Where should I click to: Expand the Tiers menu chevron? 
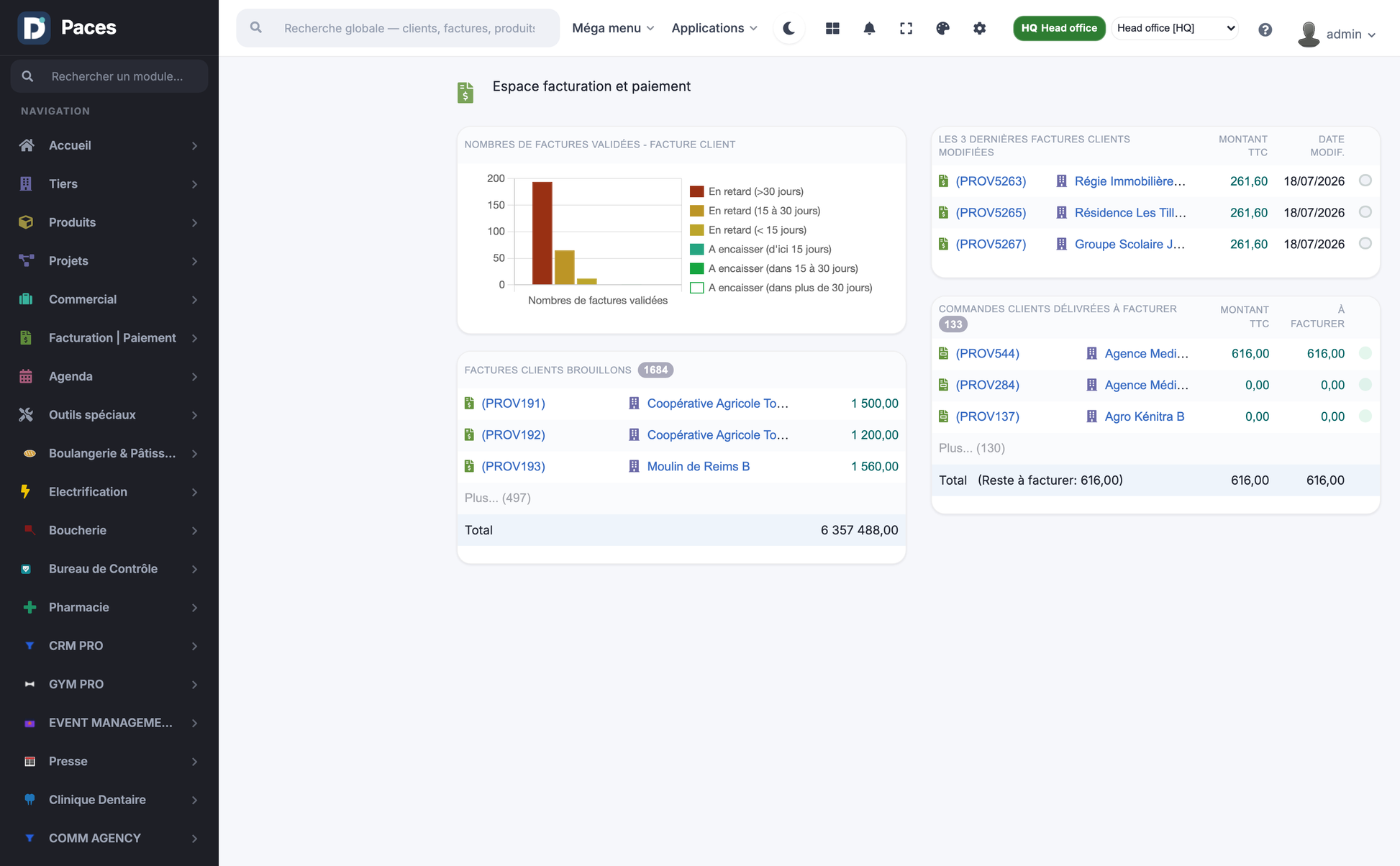point(194,183)
